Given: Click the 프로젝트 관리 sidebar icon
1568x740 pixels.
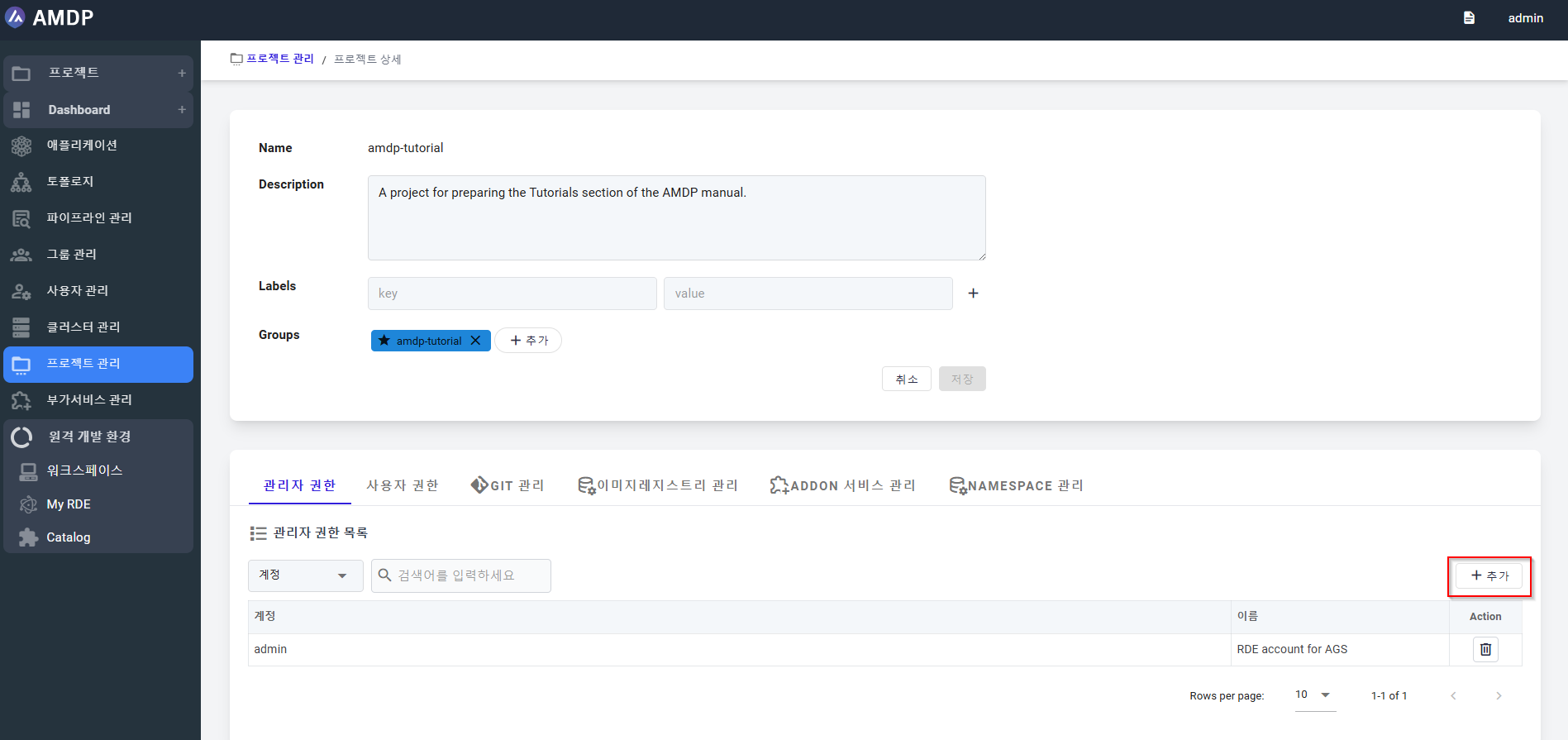Looking at the screenshot, I should tap(21, 365).
